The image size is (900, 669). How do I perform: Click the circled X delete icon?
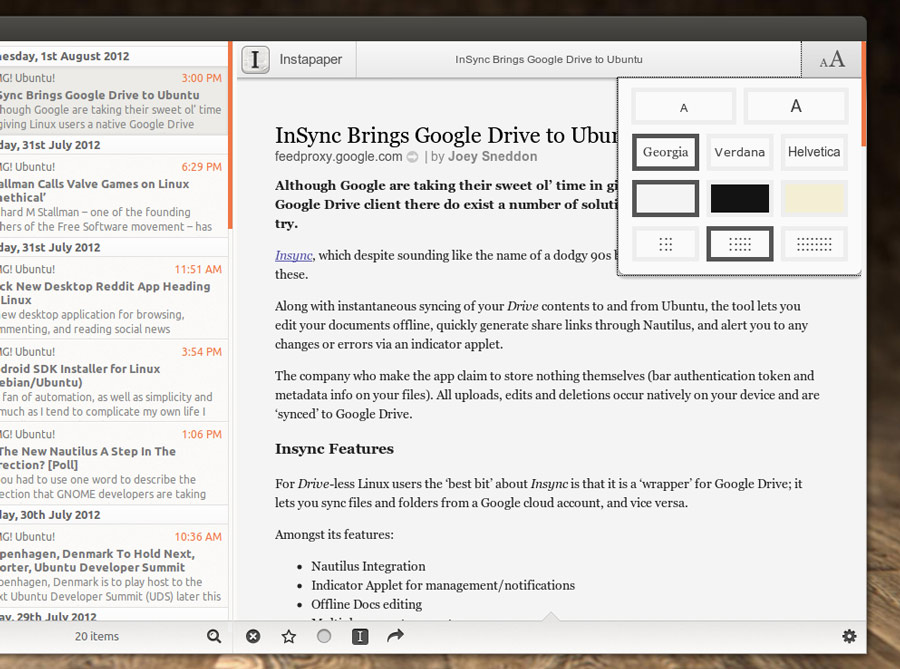[x=253, y=636]
